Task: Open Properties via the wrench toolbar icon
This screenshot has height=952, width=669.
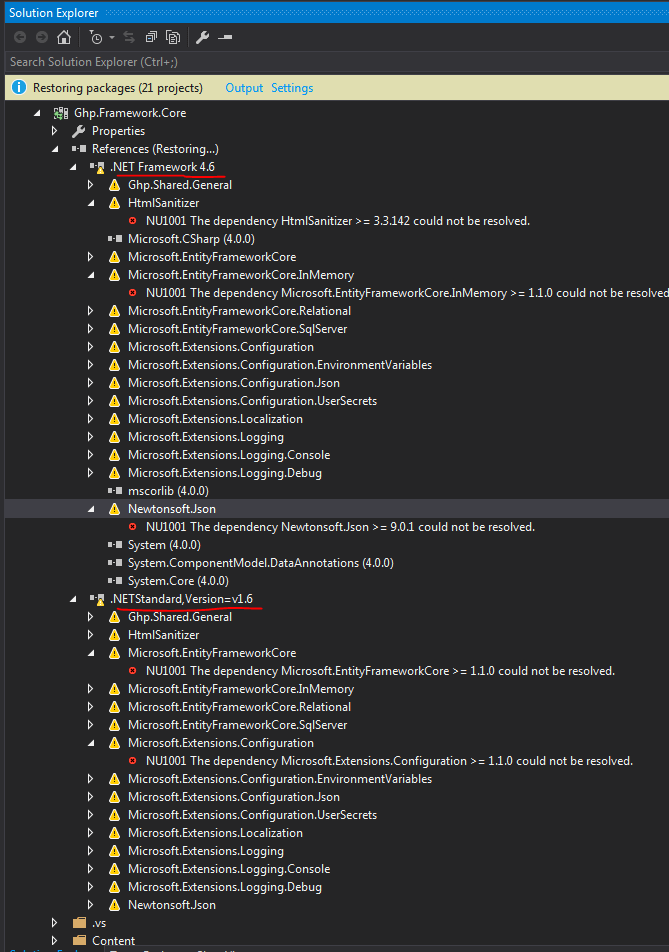Action: point(202,38)
